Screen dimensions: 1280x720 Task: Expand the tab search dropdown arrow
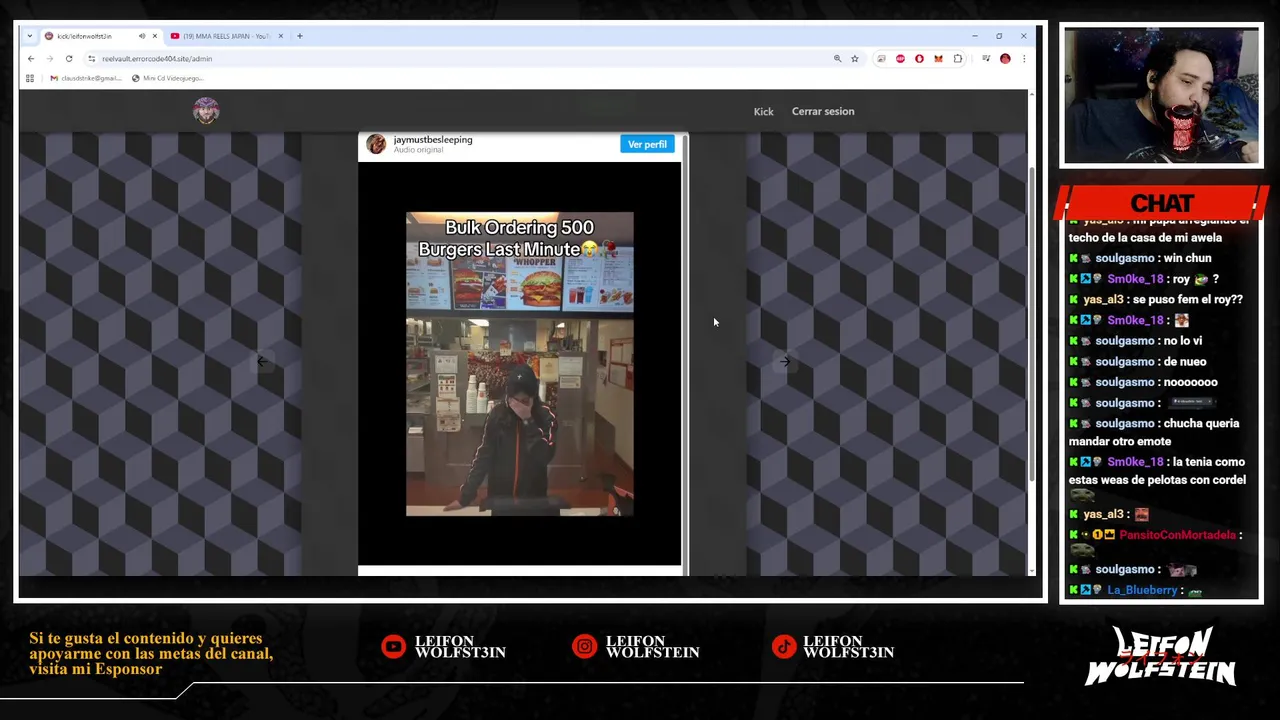pyautogui.click(x=31, y=36)
